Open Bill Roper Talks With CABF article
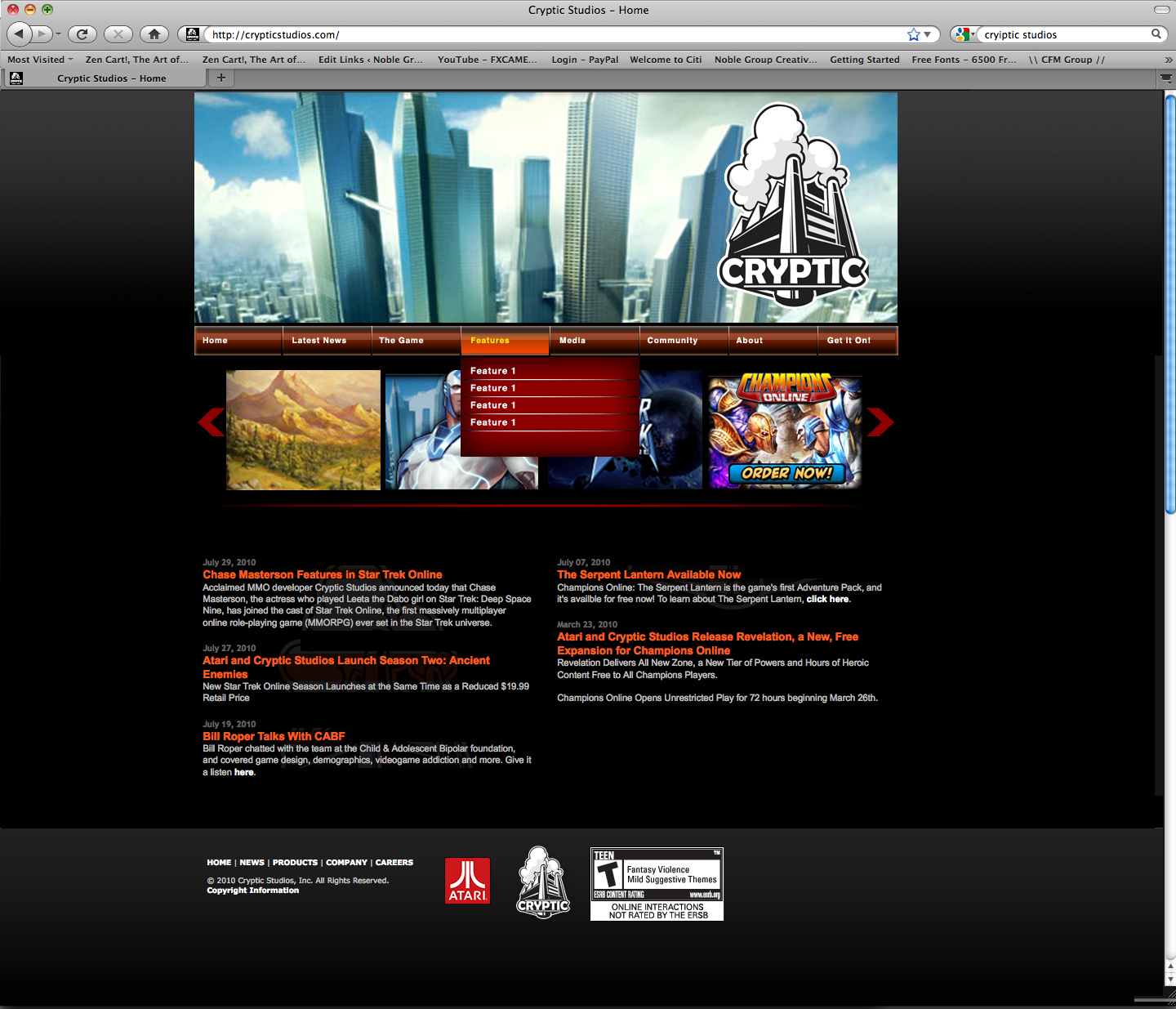The image size is (1176, 1009). coord(274,736)
